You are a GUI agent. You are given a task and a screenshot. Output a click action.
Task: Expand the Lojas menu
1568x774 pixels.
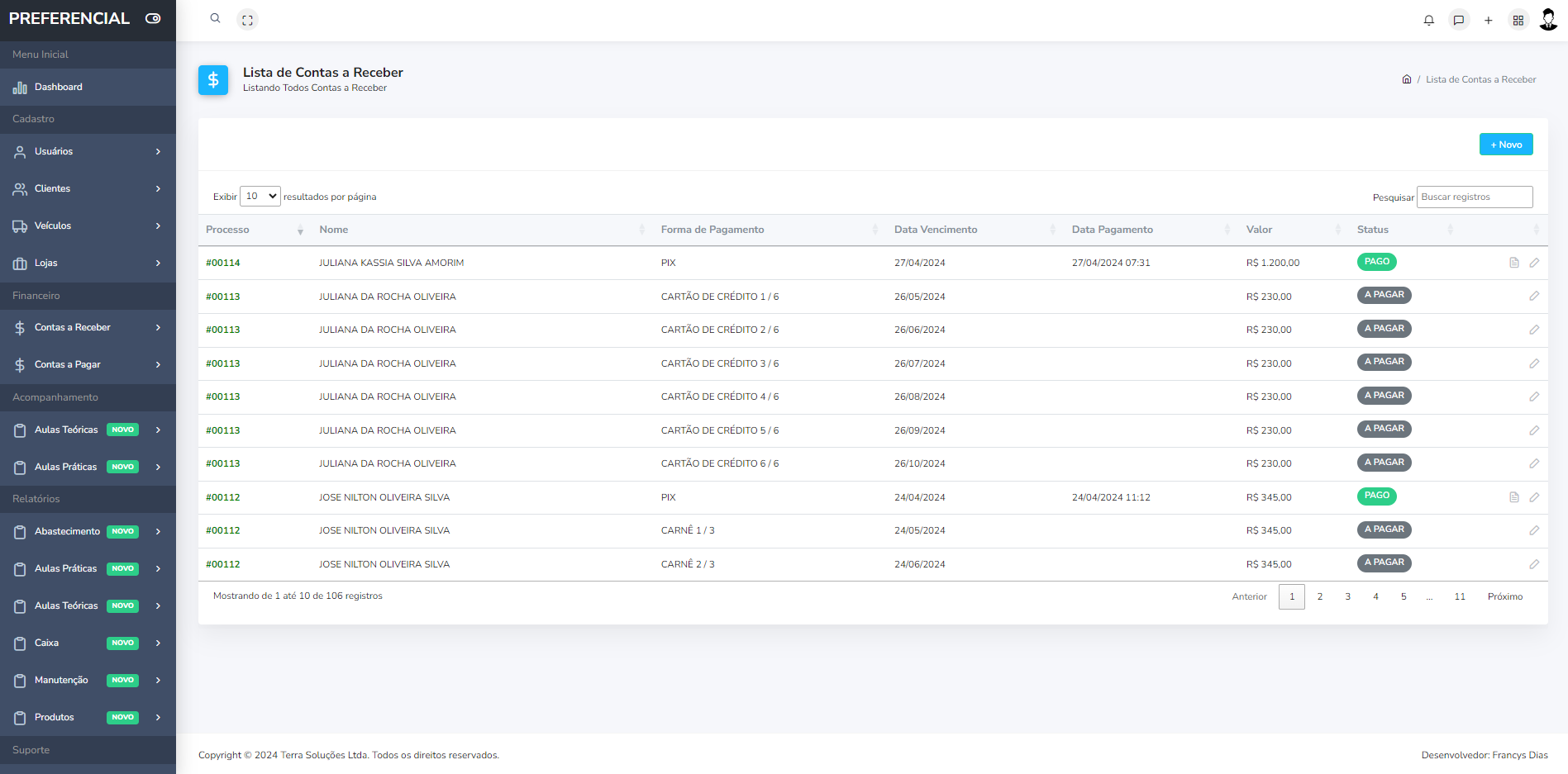coord(88,264)
